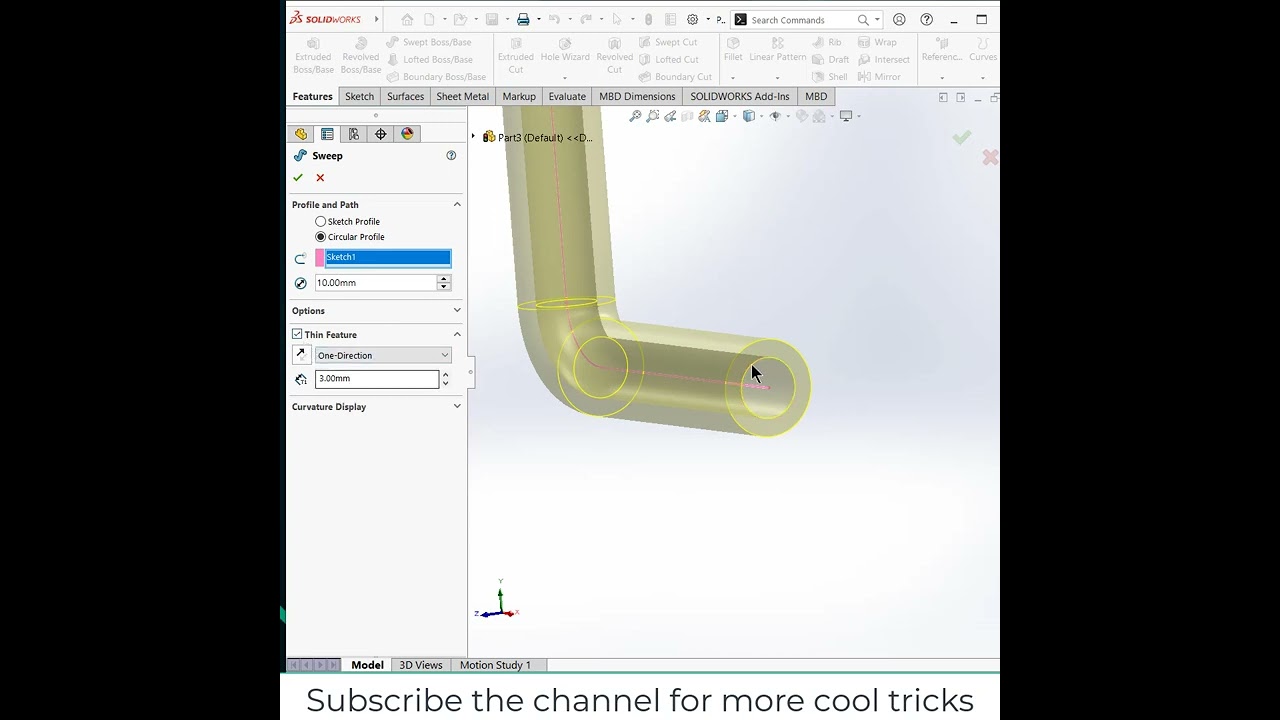Open Sweep help question mark icon
Image resolution: width=1280 pixels, height=720 pixels.
[x=451, y=156]
